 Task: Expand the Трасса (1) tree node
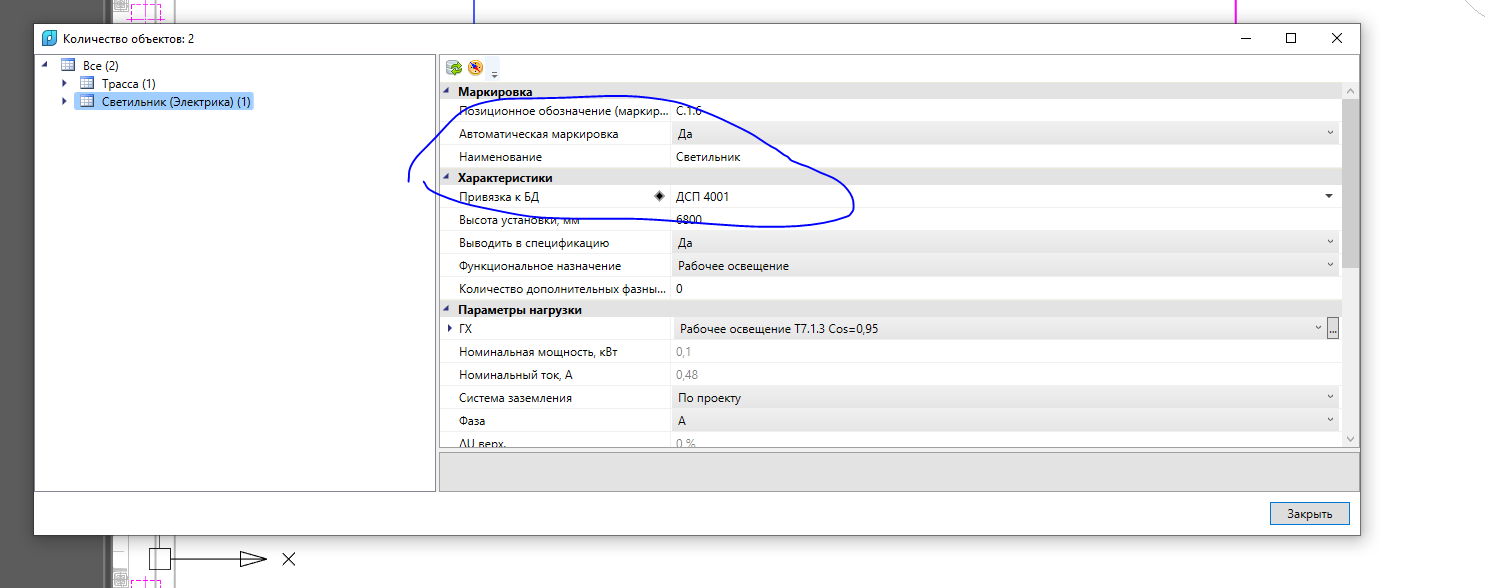click(64, 83)
